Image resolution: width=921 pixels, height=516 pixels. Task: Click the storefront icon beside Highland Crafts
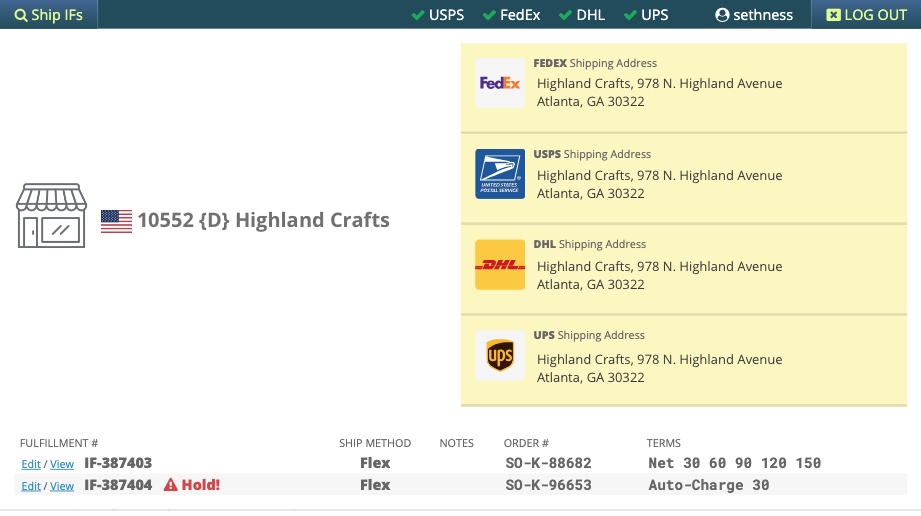(51, 215)
